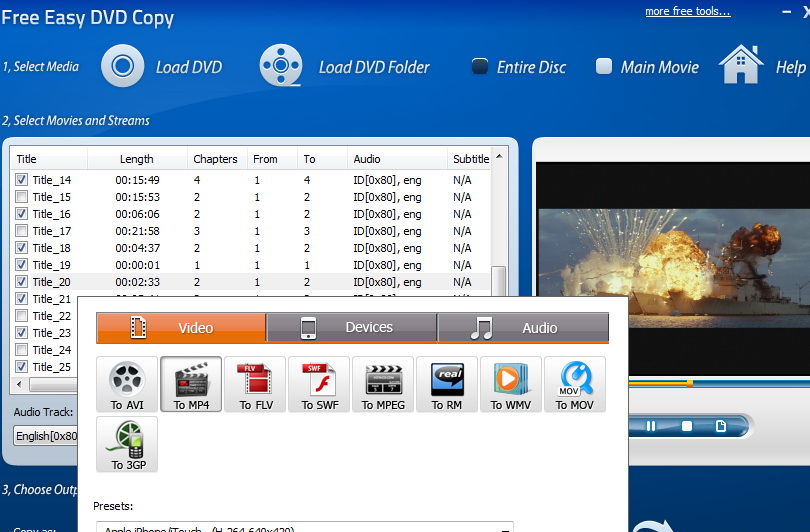Image resolution: width=810 pixels, height=532 pixels.
Task: Click the Help text button
Action: tap(790, 67)
